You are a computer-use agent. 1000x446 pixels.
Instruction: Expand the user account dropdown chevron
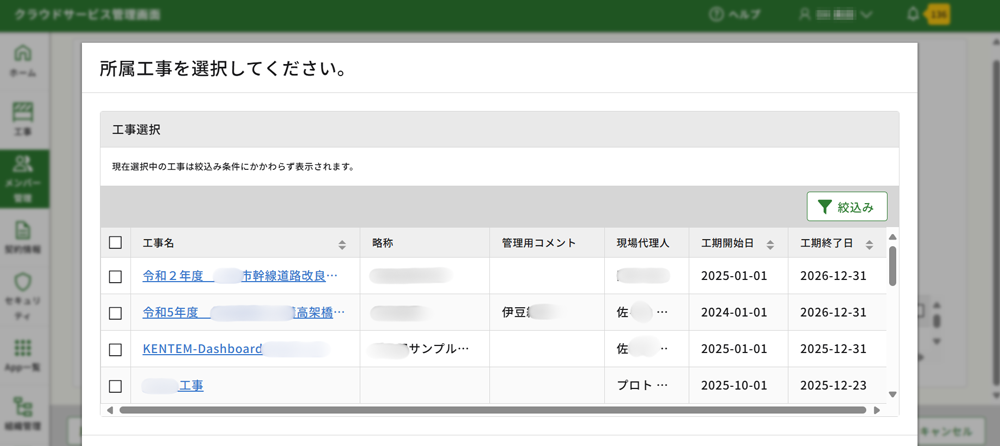(866, 15)
